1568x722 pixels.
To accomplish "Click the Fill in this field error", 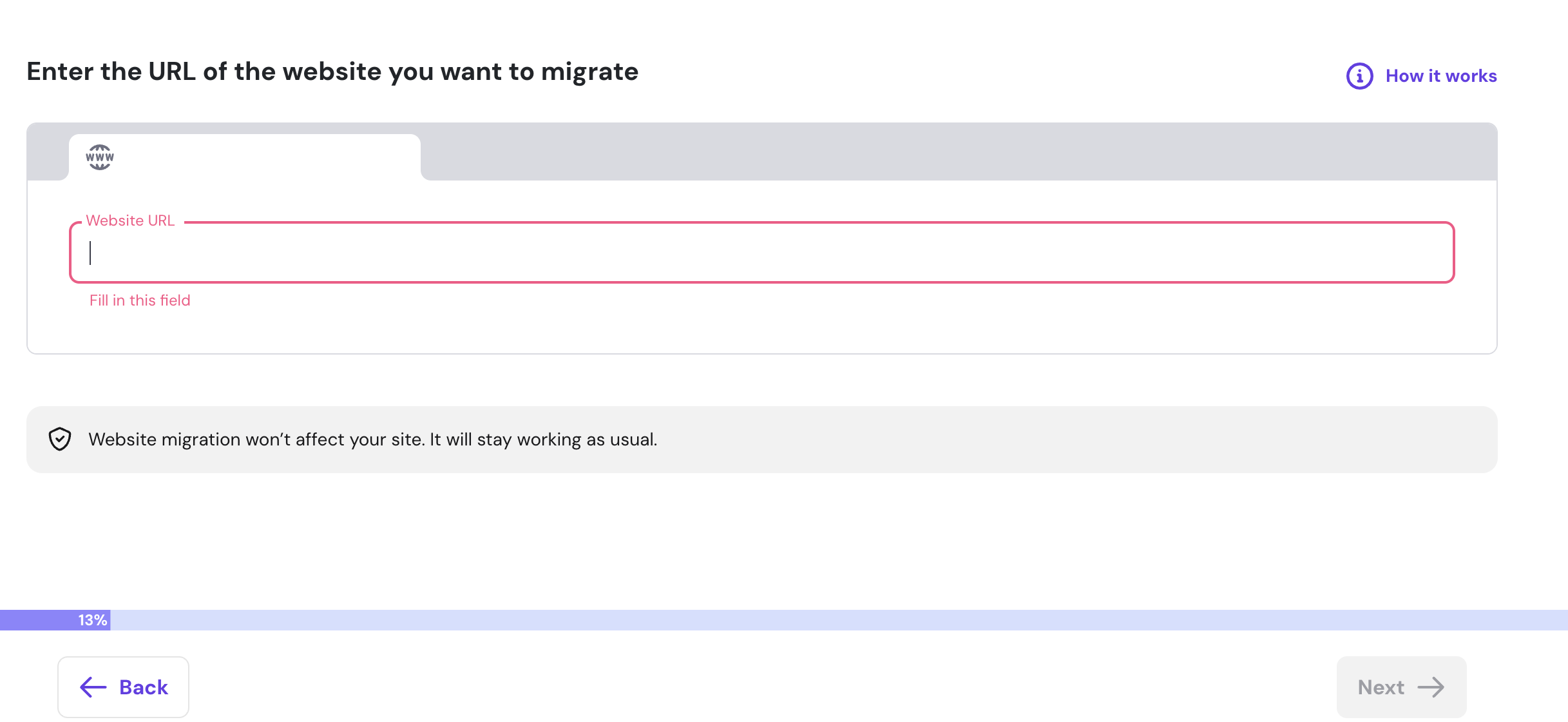I will (140, 300).
